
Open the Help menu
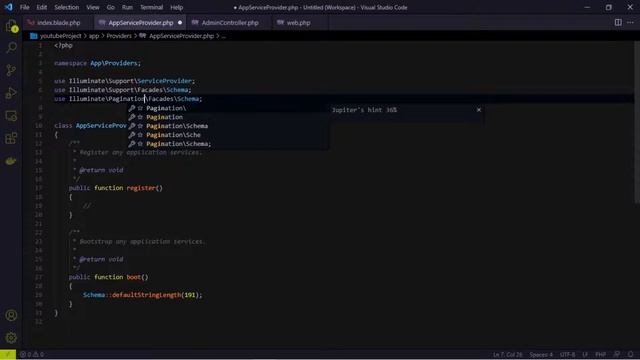[176, 7]
